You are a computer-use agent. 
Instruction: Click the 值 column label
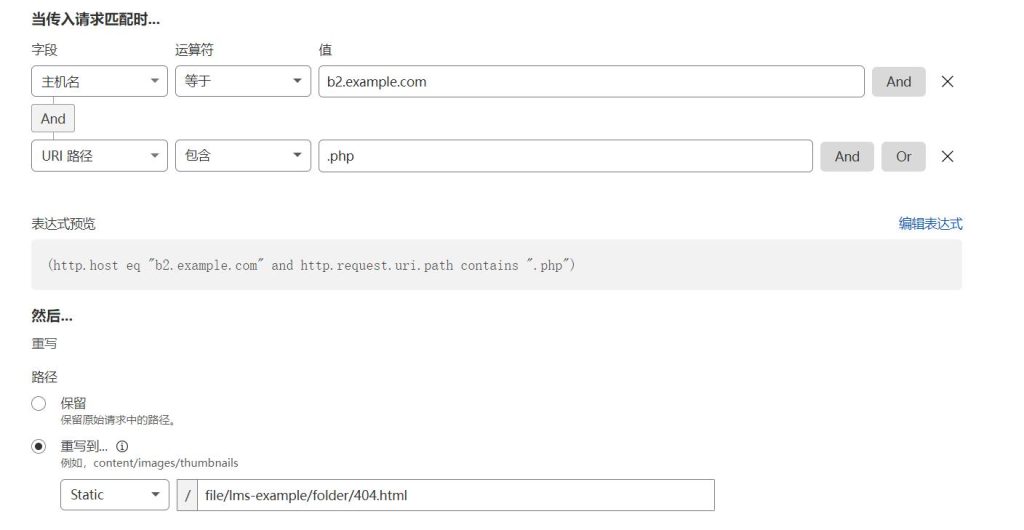click(325, 50)
